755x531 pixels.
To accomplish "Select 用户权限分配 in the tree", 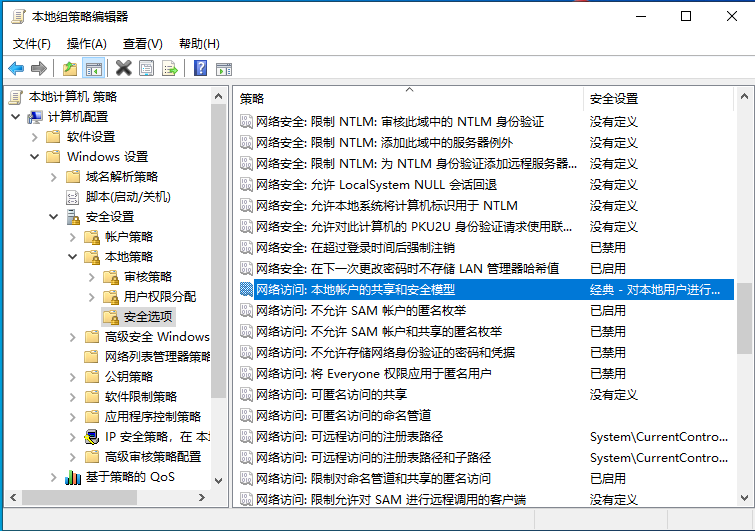I will point(159,297).
